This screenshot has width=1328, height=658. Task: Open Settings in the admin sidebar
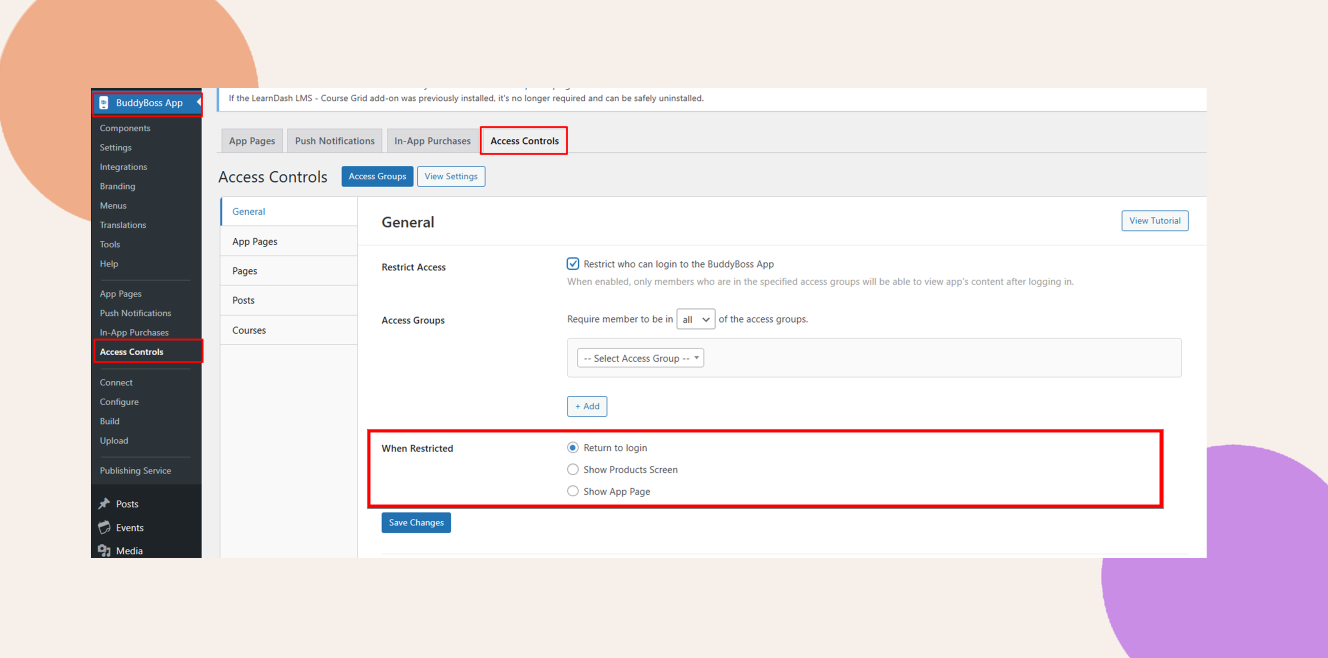point(116,148)
